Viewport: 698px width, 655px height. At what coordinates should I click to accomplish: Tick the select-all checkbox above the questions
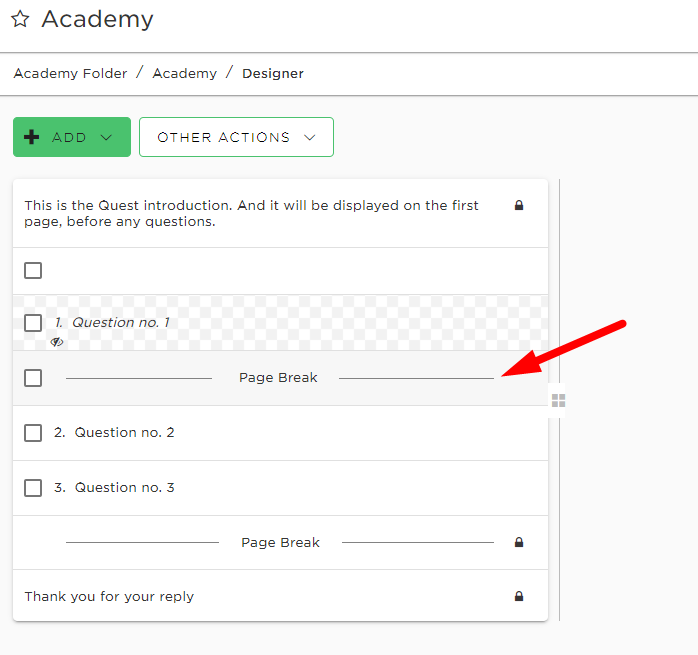click(33, 270)
